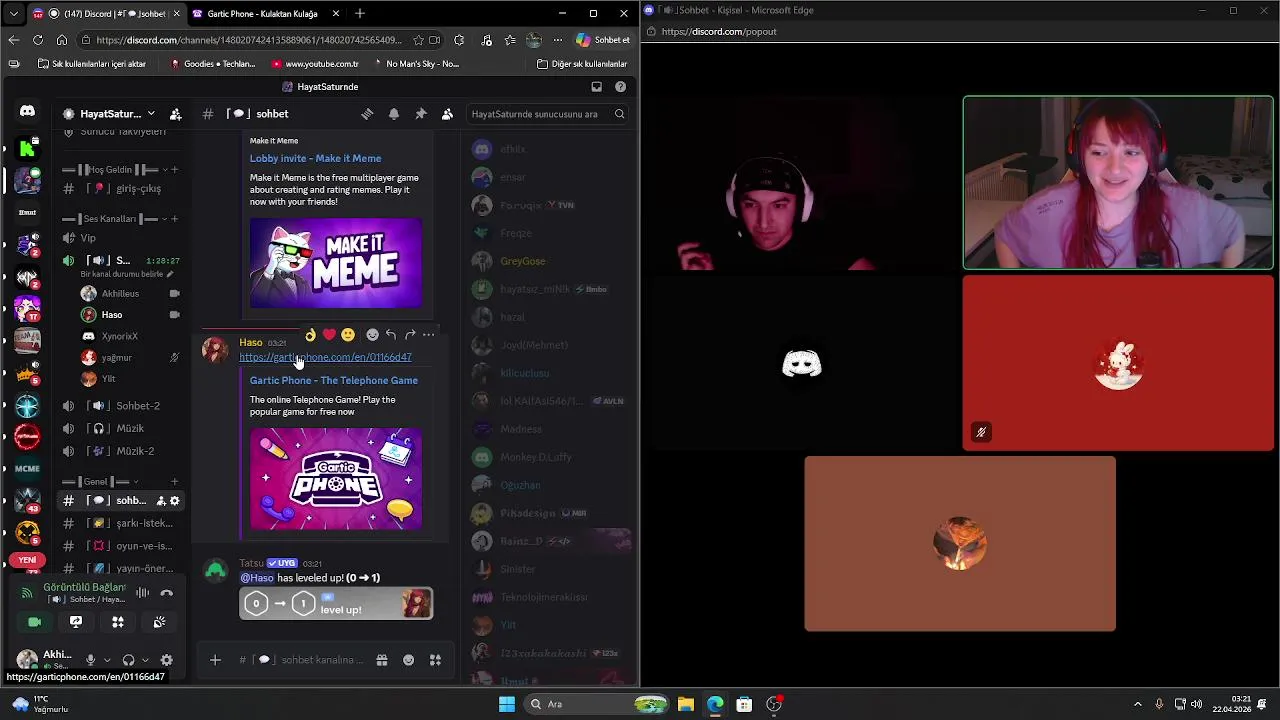This screenshot has height=720, width=1280.
Task: Toggle camera on/off in voice panel
Action: (x=35, y=622)
